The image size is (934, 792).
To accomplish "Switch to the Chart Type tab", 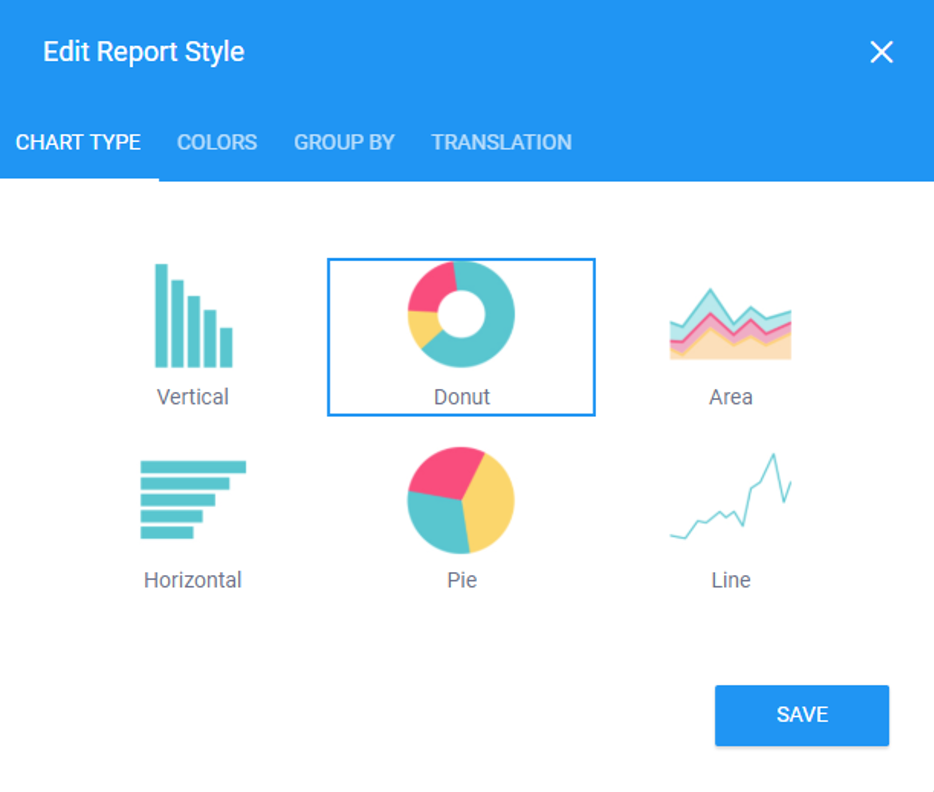I will 78,142.
